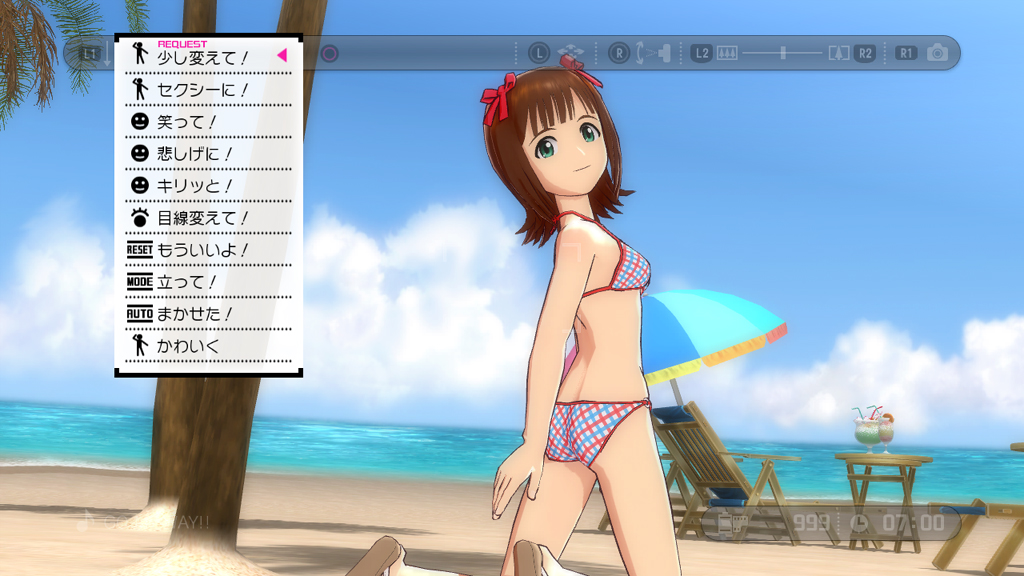Click the zoom slider in top bar
The width and height of the screenshot is (1024, 576).
tap(782, 53)
